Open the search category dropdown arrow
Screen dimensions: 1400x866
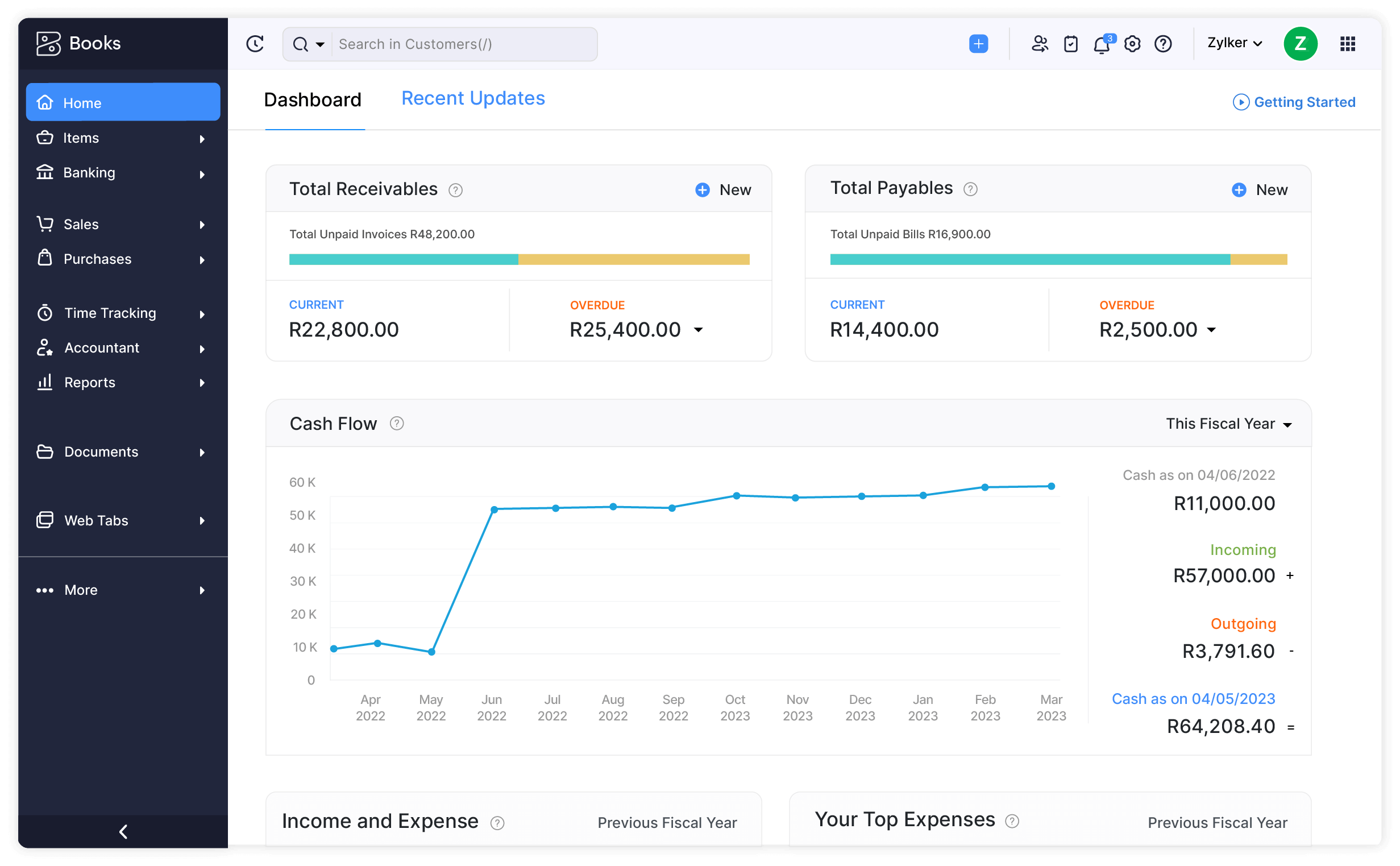point(321,44)
